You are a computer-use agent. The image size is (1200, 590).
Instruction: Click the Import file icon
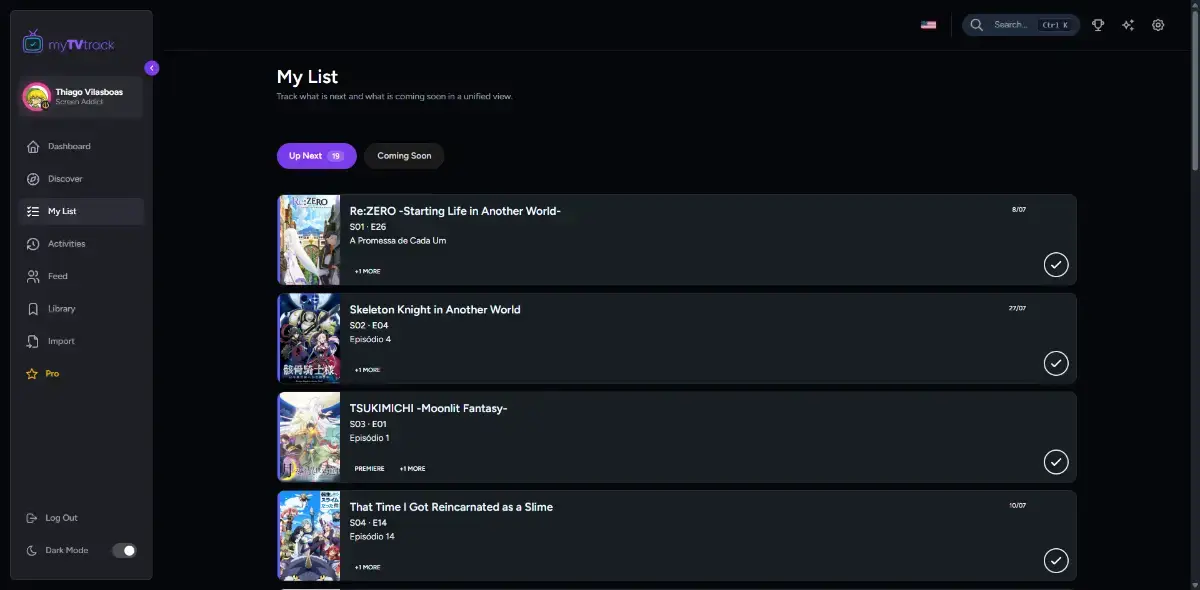33,342
